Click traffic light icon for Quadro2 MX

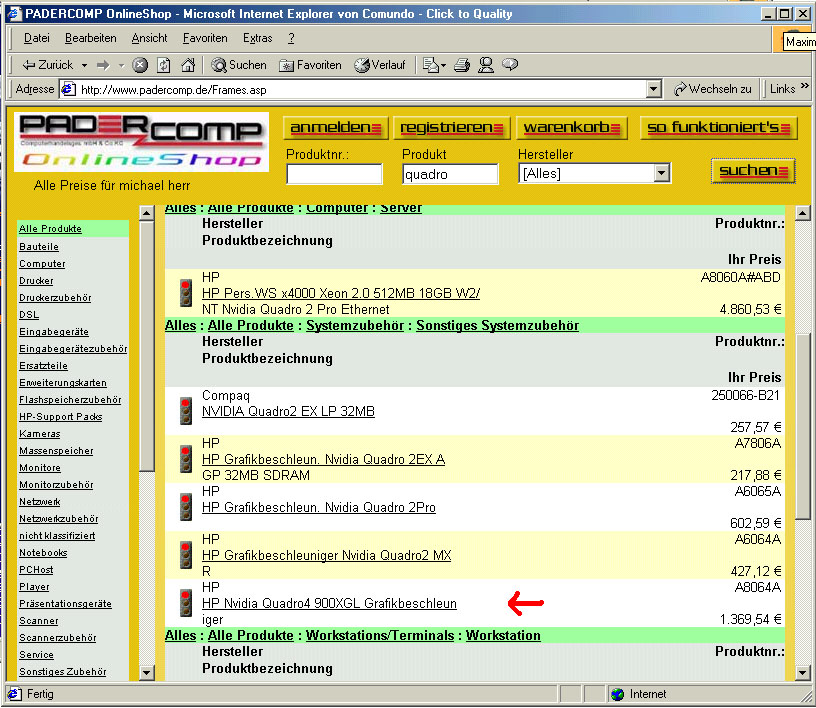(x=186, y=555)
